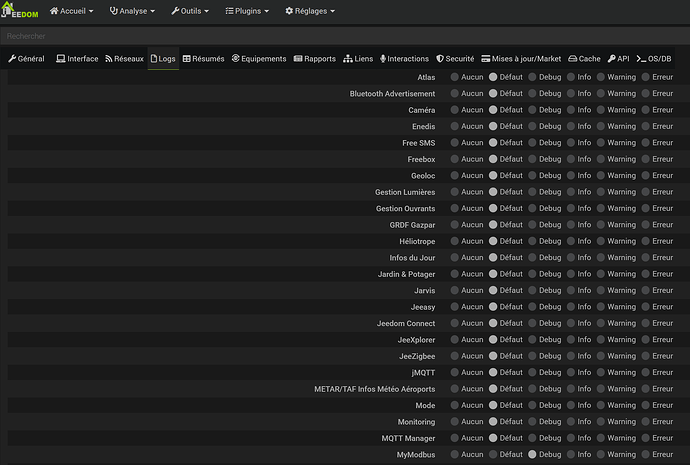Viewport: 690px width, 465px height.
Task: Open the Outils menu
Action: 193,11
